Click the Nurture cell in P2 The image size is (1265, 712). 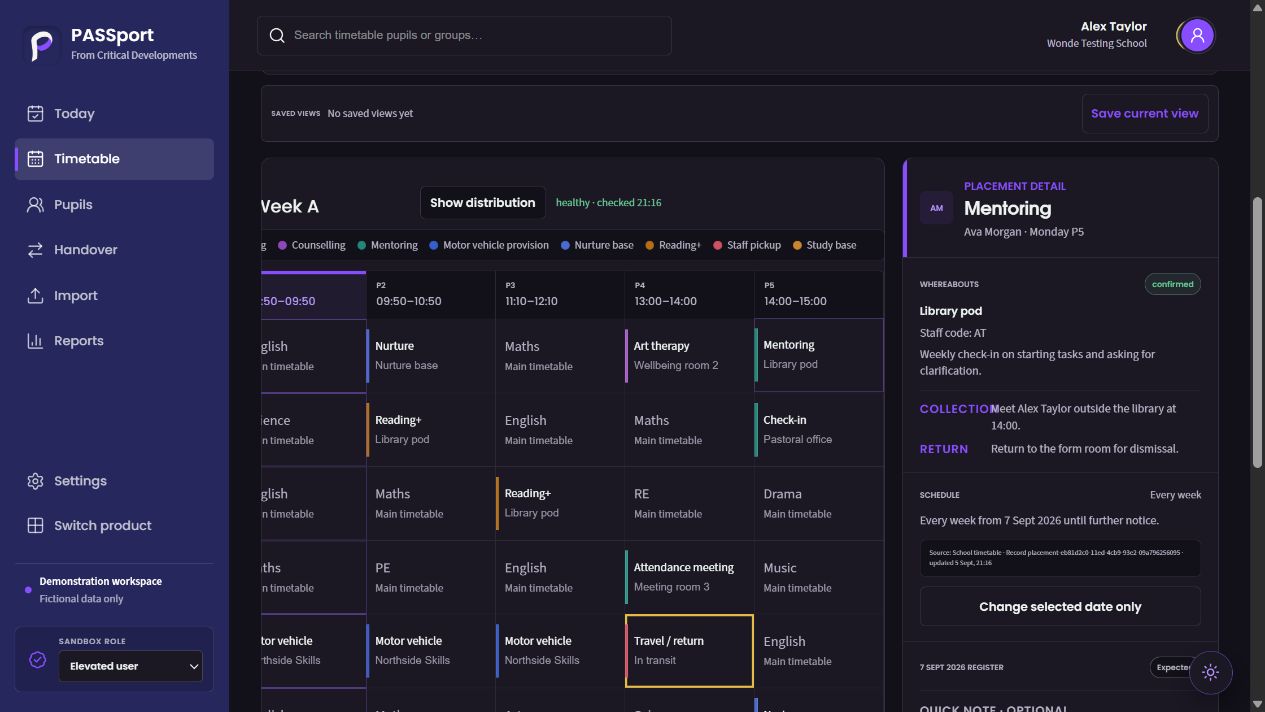coord(430,355)
